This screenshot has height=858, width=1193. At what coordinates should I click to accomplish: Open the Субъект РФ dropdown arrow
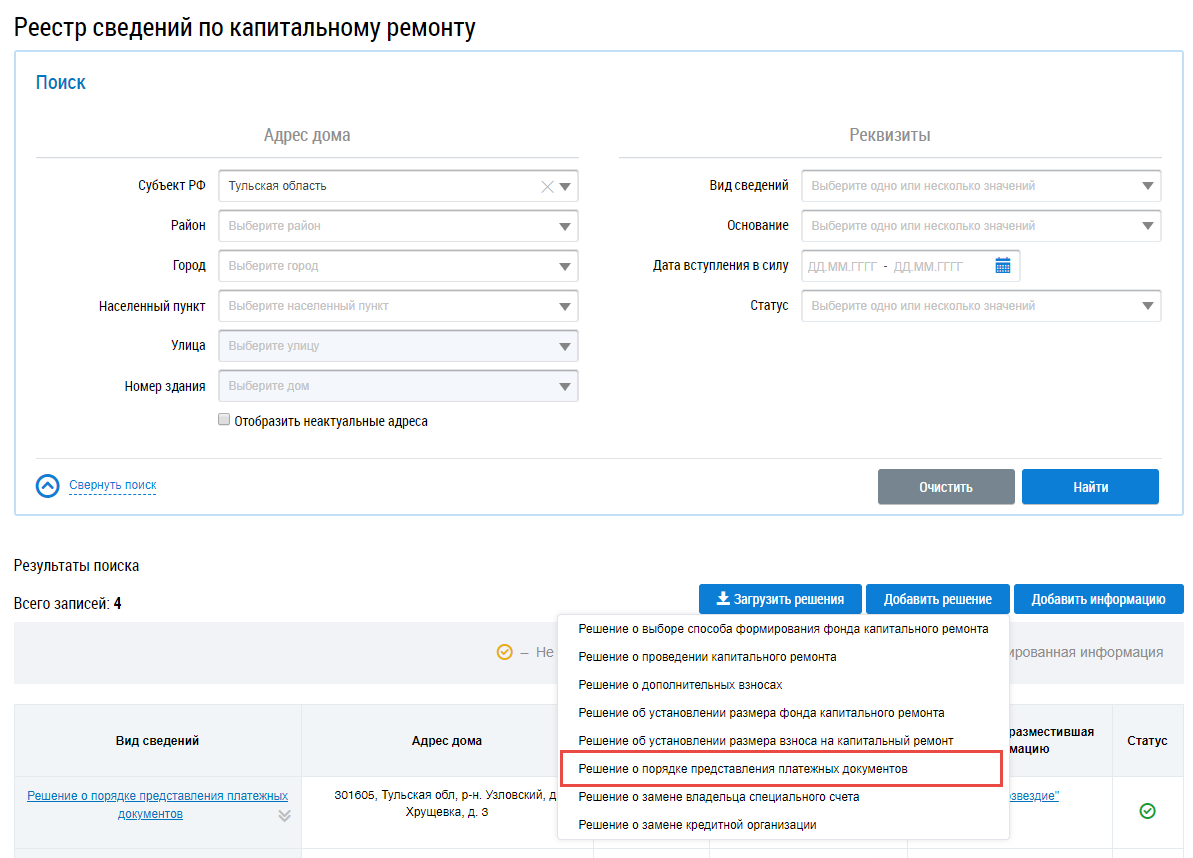(x=566, y=186)
